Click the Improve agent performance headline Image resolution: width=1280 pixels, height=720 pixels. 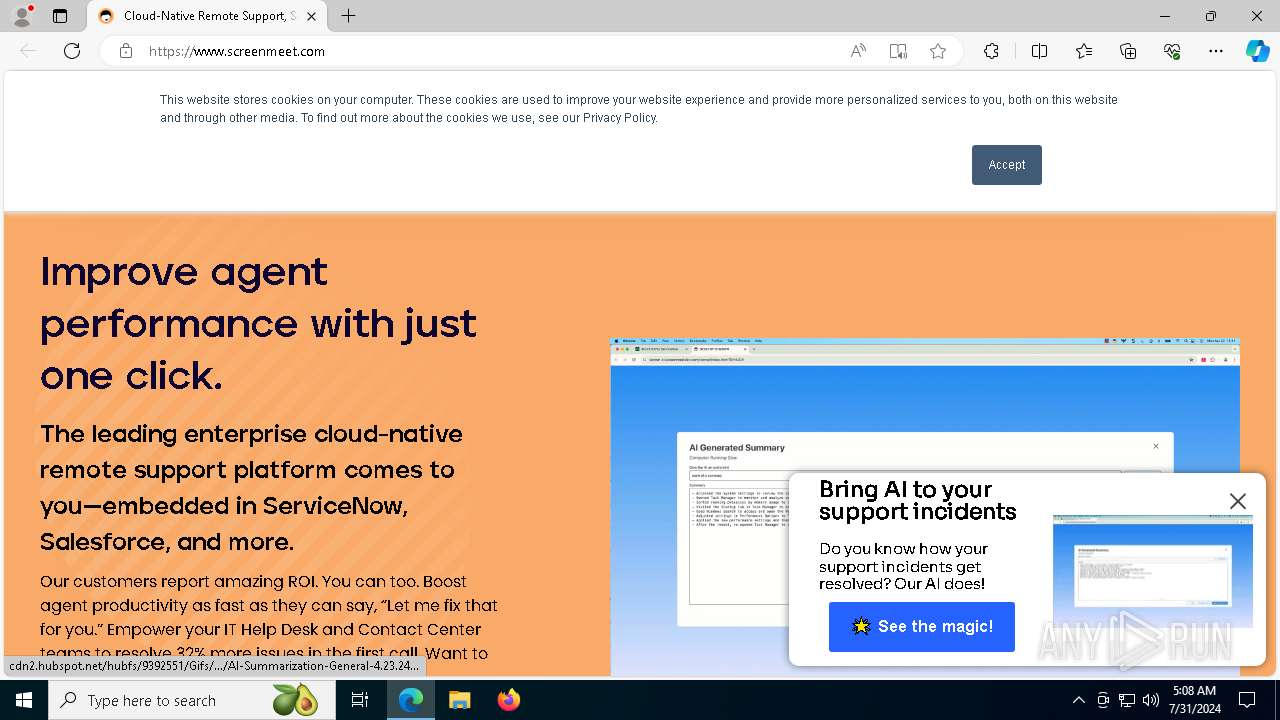[258, 323]
